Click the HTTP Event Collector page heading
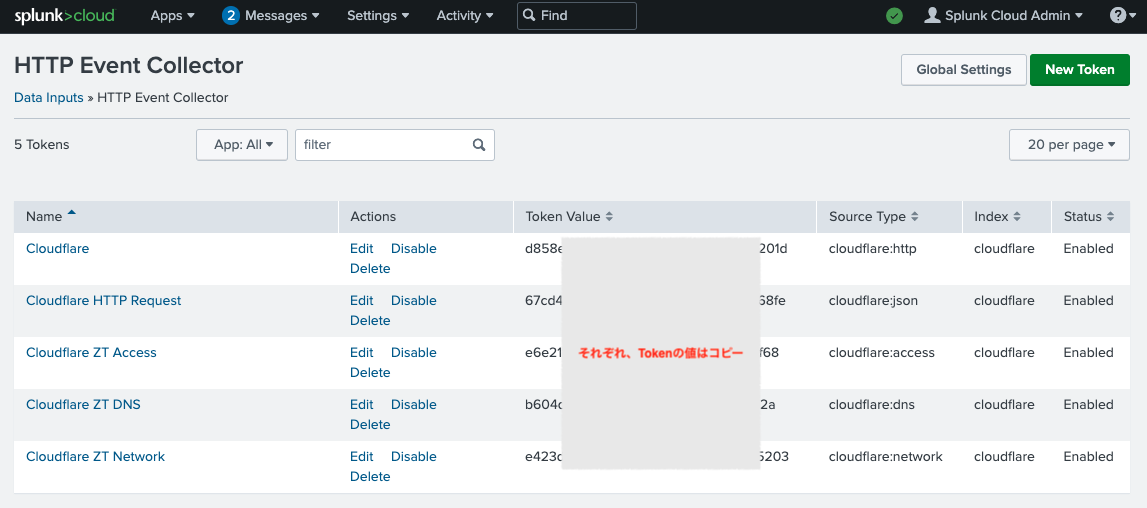The height and width of the screenshot is (508, 1147). pos(129,66)
